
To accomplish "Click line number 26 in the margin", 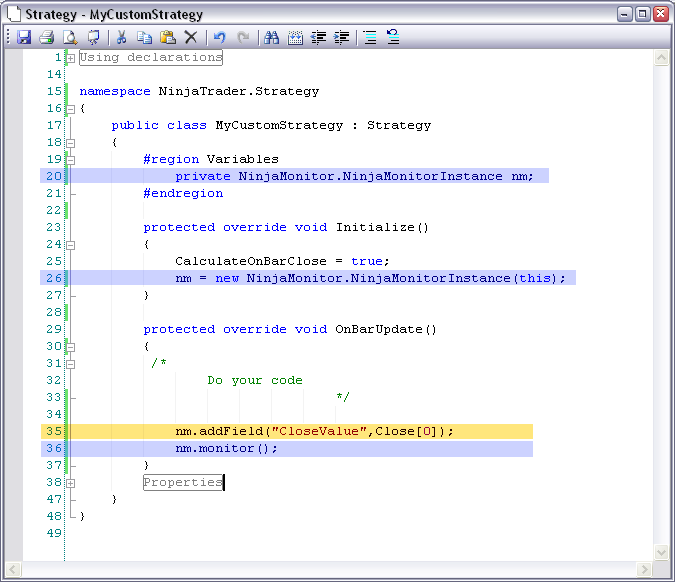I will (54, 279).
